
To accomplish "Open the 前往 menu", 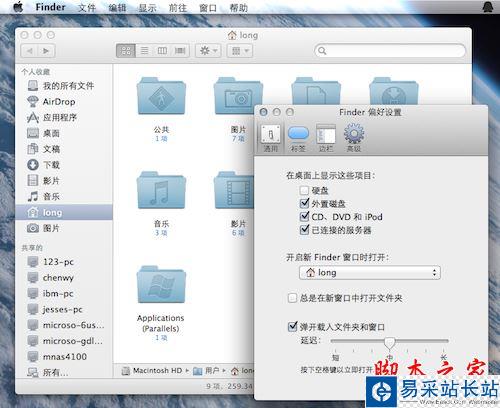I will (x=178, y=7).
